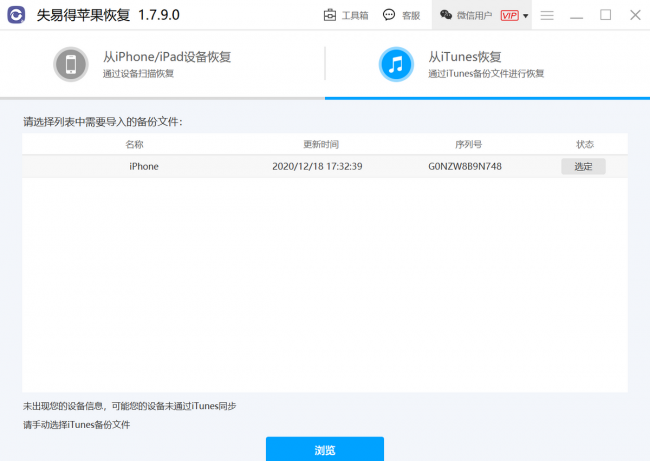Screen dimensions: 650x461
Task: Open the hamburger menu icon
Action: pyautogui.click(x=547, y=15)
